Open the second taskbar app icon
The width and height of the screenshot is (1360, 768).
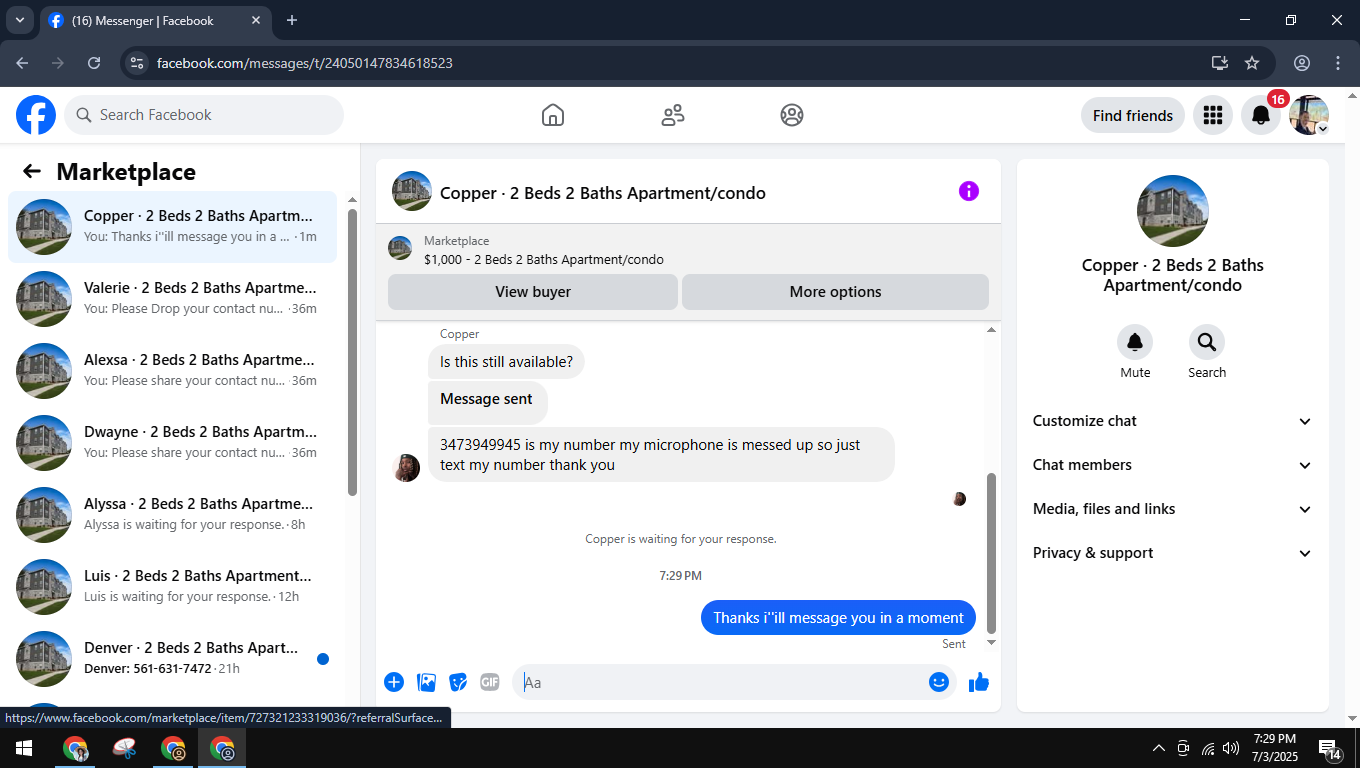pos(125,748)
